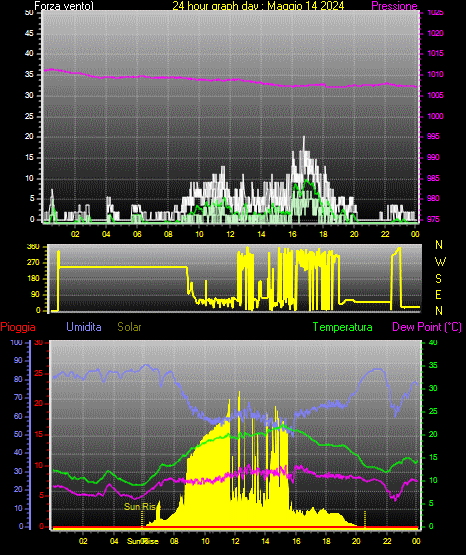
Task: Click the 1000 pressure axis value
Action: click(435, 116)
